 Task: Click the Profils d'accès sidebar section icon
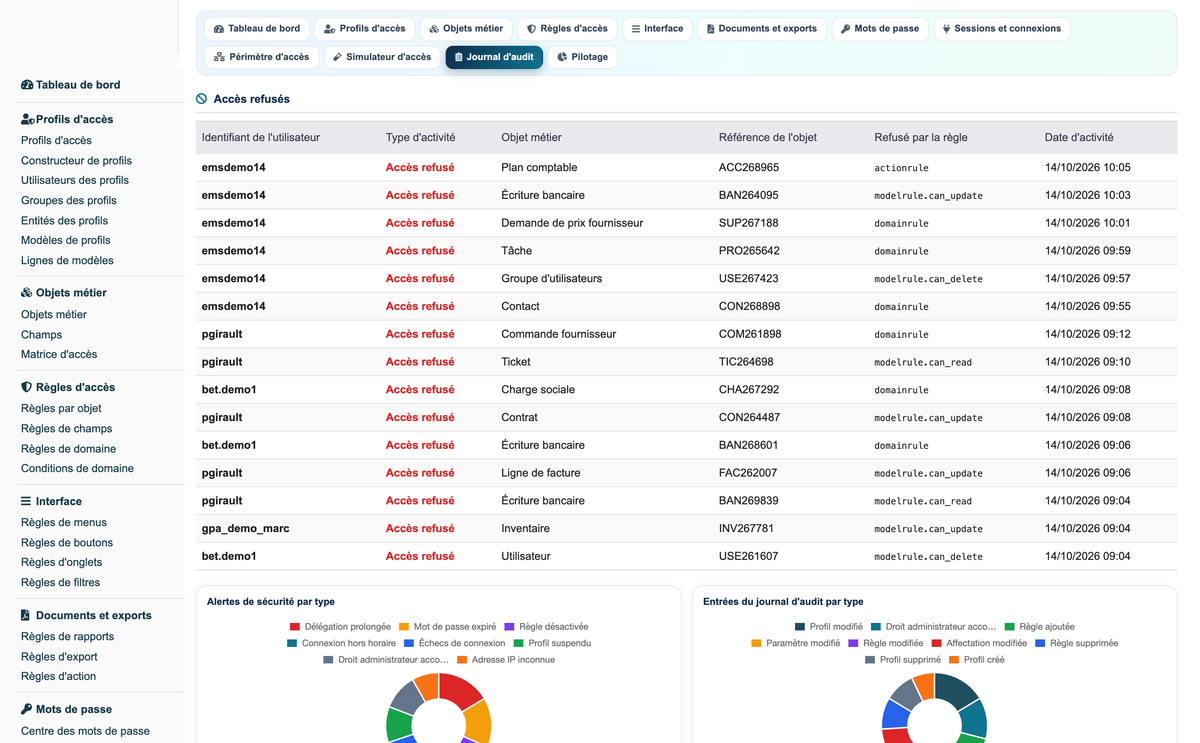click(x=28, y=119)
